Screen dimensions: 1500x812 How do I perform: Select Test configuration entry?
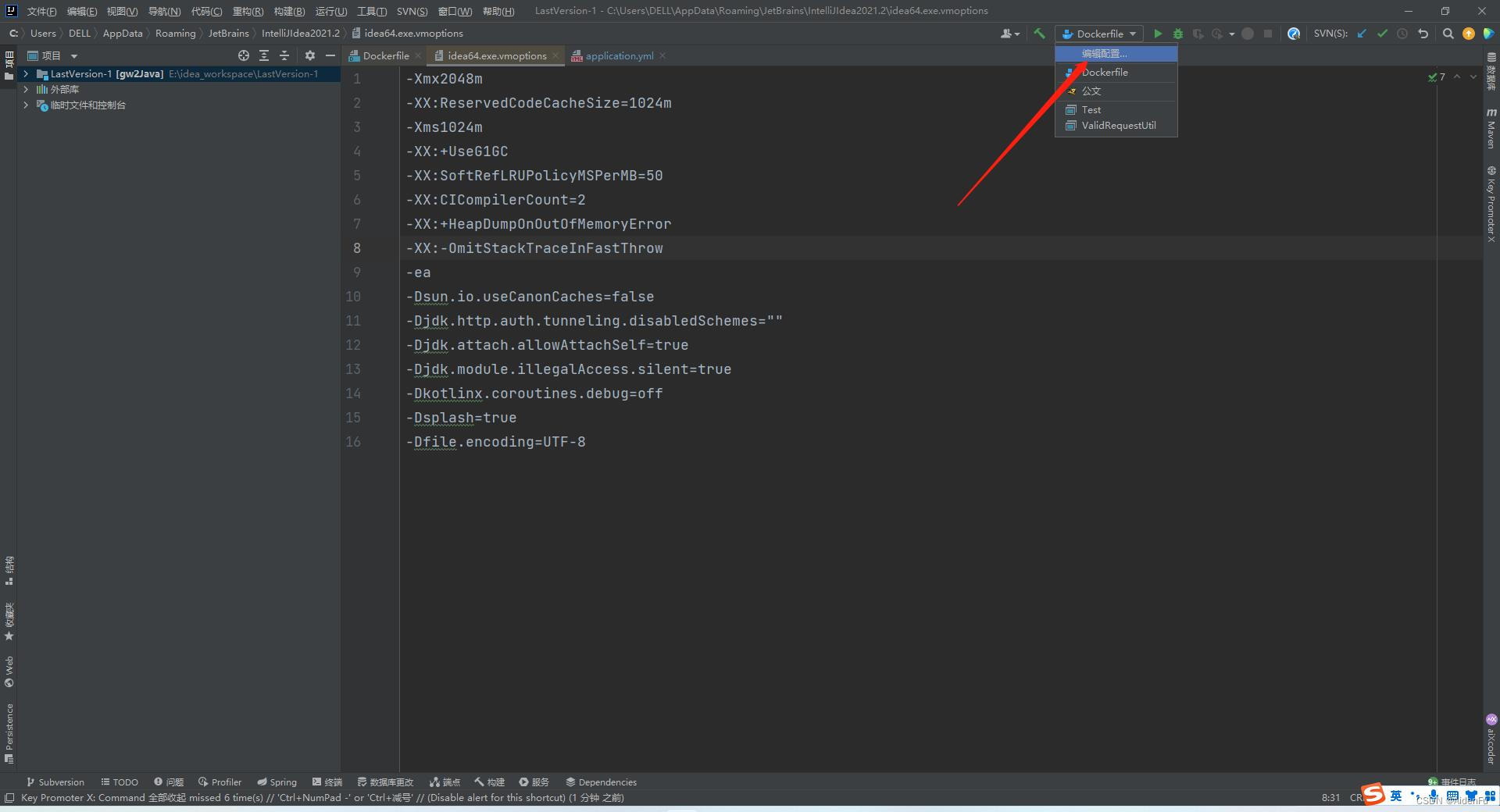(x=1116, y=109)
